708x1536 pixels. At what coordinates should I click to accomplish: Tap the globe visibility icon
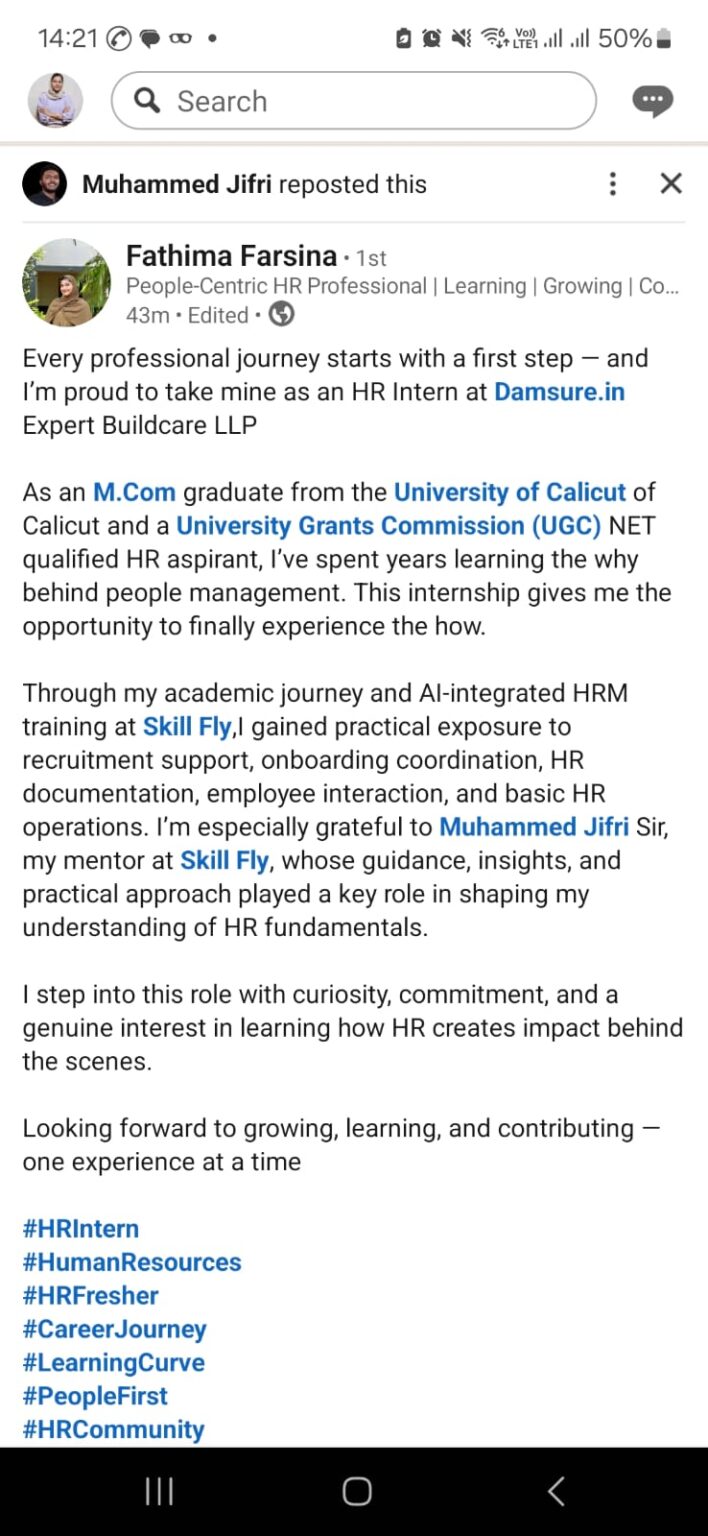point(282,315)
